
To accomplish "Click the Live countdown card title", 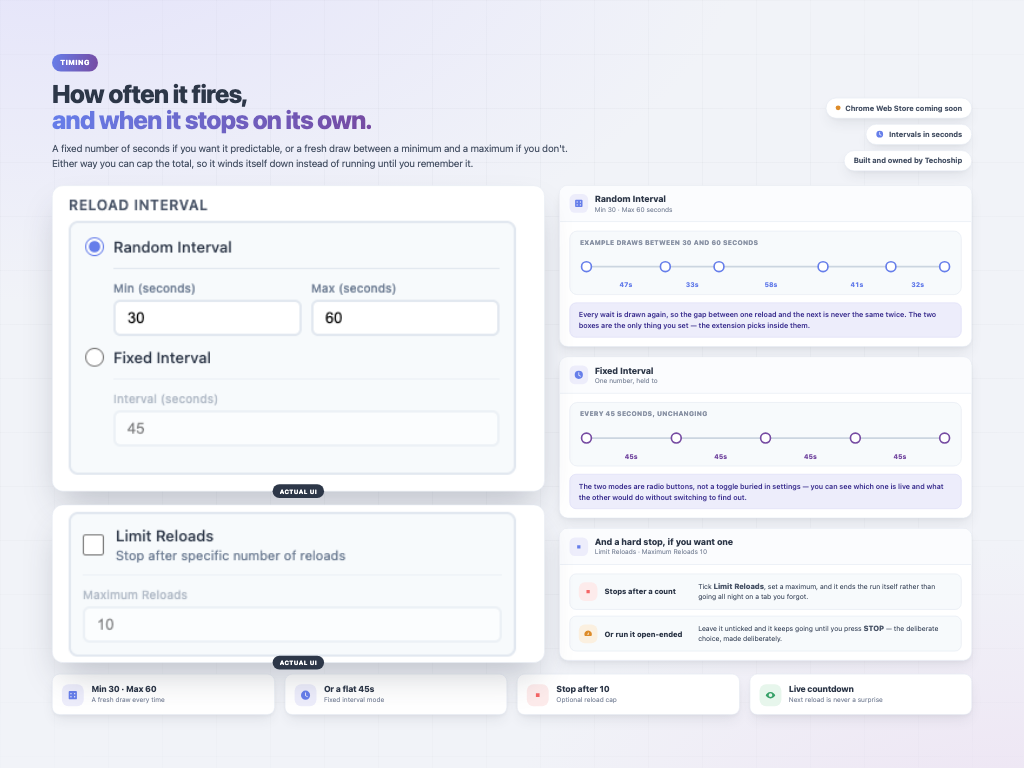I will coord(821,689).
